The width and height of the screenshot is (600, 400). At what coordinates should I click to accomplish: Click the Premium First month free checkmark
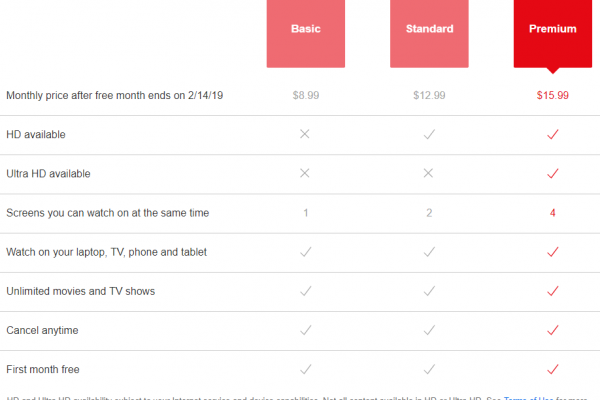pyautogui.click(x=553, y=369)
